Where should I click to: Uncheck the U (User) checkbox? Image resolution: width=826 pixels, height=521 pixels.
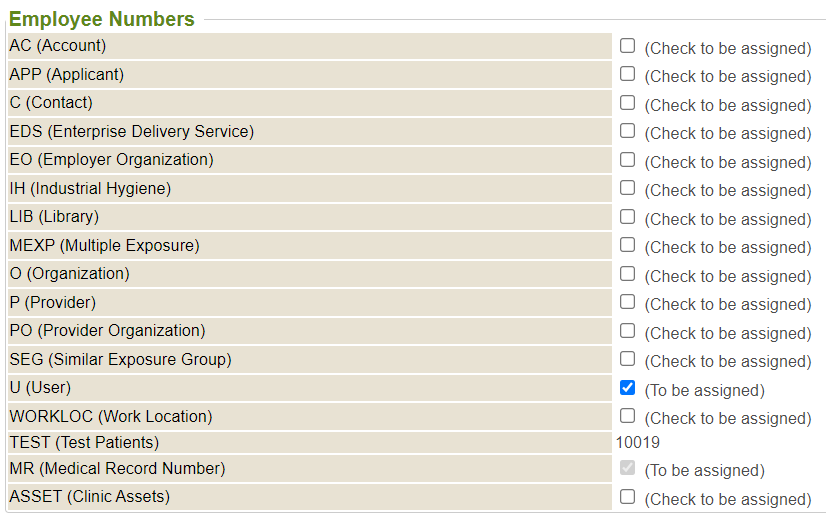(627, 388)
